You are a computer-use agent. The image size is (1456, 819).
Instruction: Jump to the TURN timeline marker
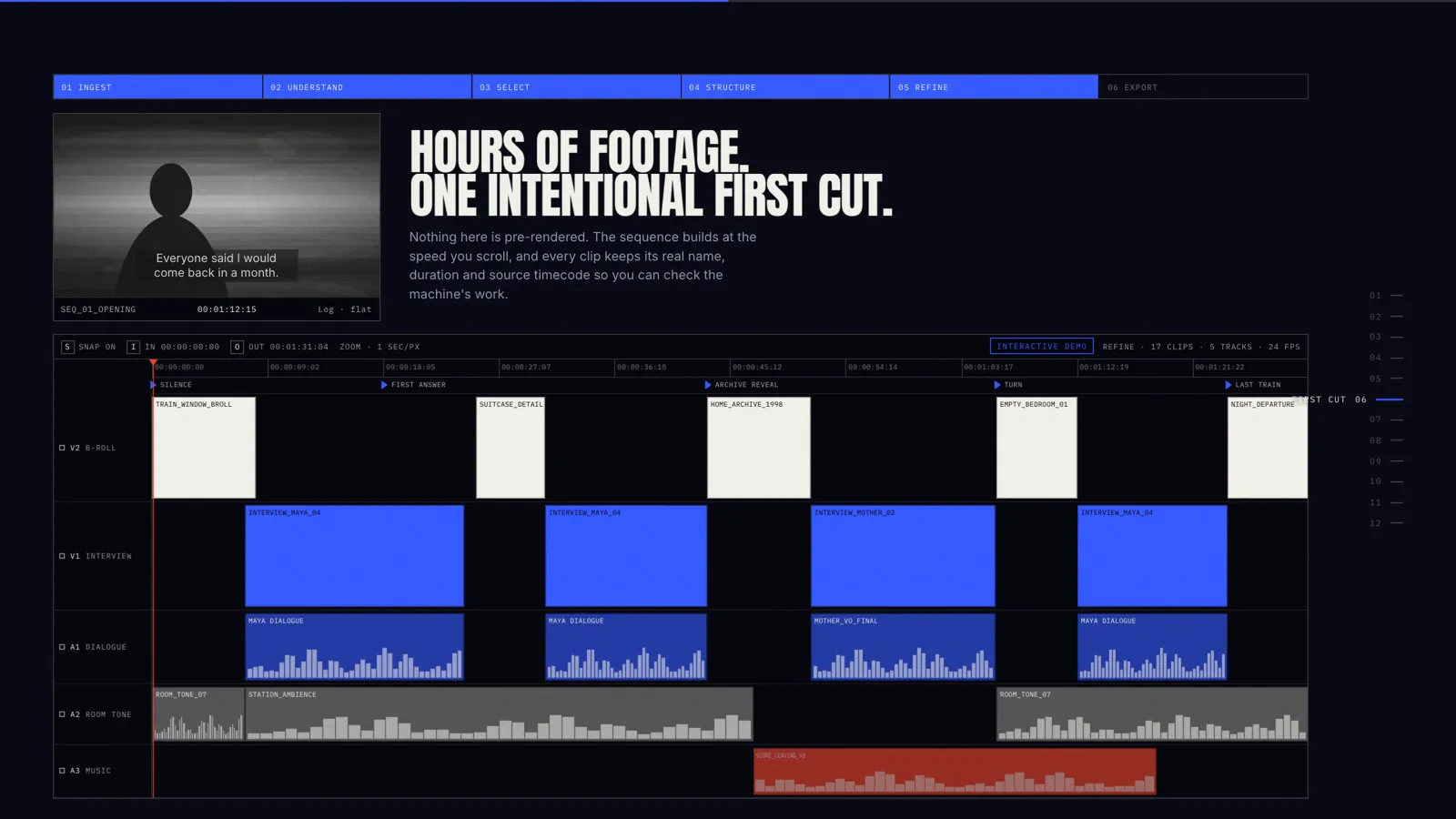click(x=1008, y=385)
